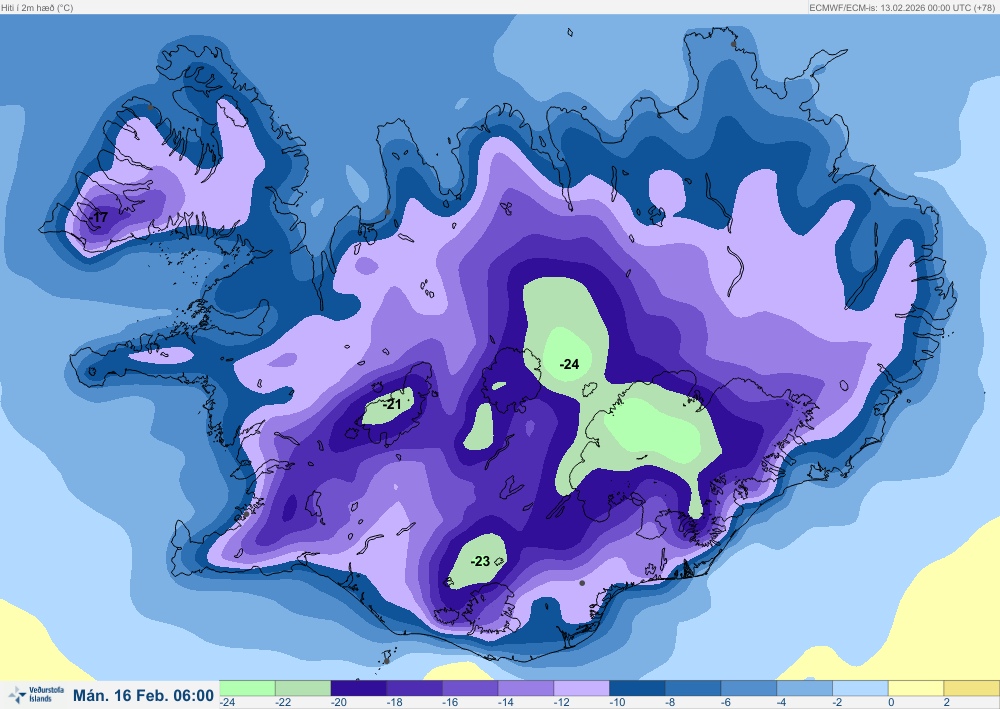This screenshot has height=709, width=1000.
Task: Click the -2 value on the legend scale
Action: point(838,702)
